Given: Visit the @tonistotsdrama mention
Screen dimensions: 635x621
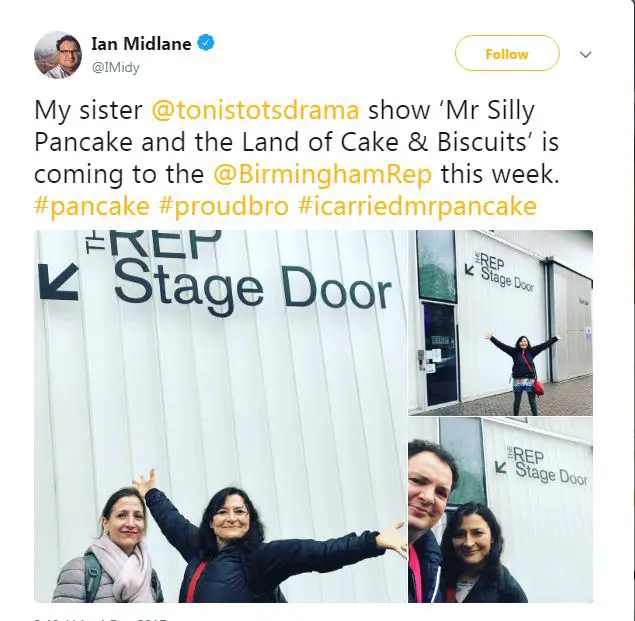Looking at the screenshot, I should (x=255, y=110).
